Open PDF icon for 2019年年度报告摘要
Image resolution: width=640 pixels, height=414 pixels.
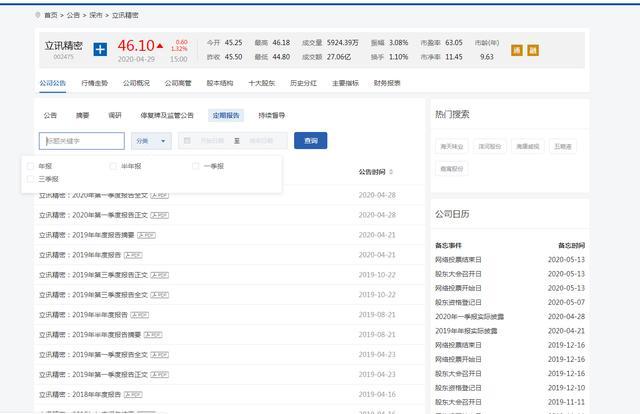click(x=146, y=235)
